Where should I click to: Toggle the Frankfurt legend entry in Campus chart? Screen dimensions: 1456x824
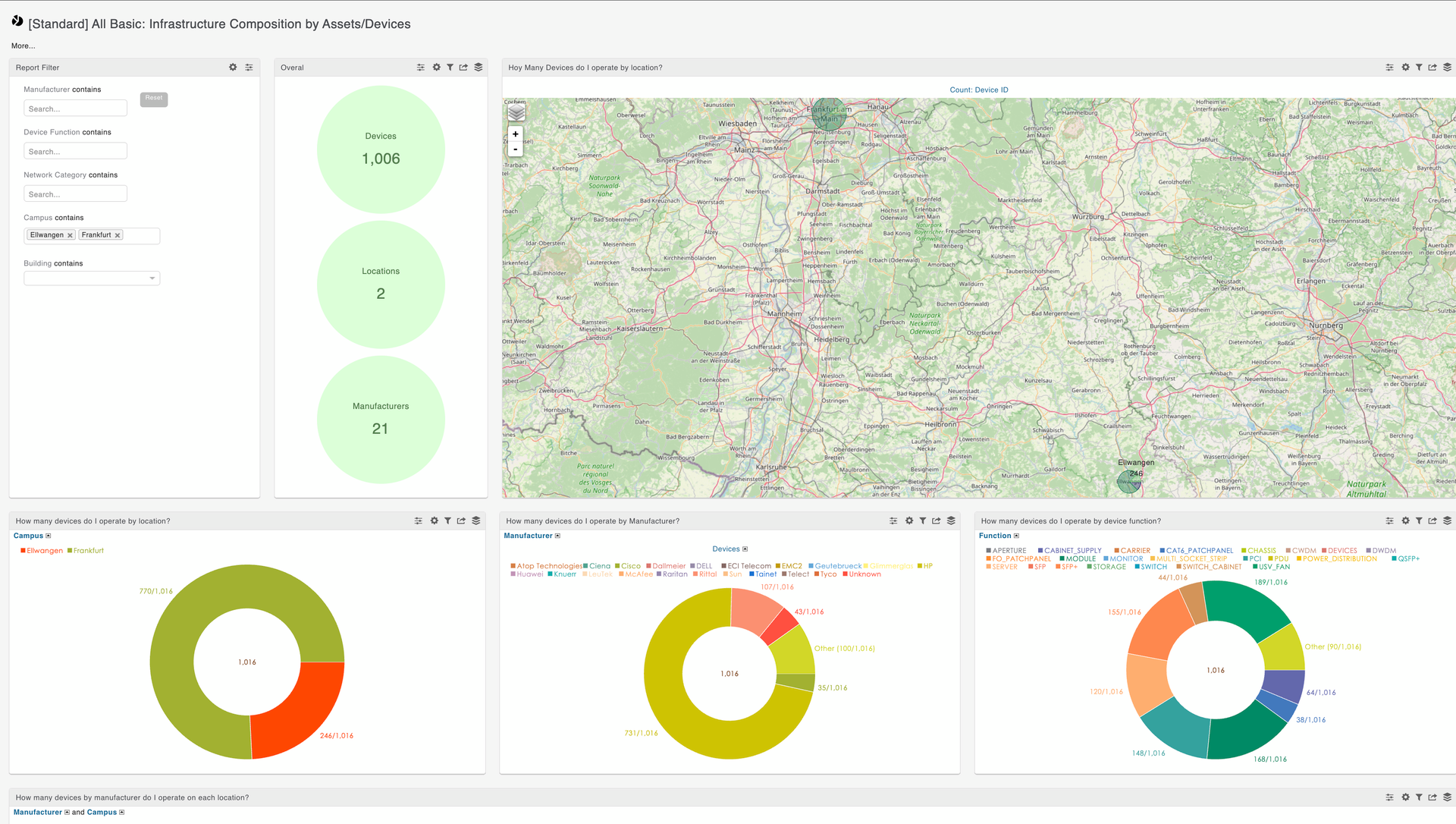(88, 551)
